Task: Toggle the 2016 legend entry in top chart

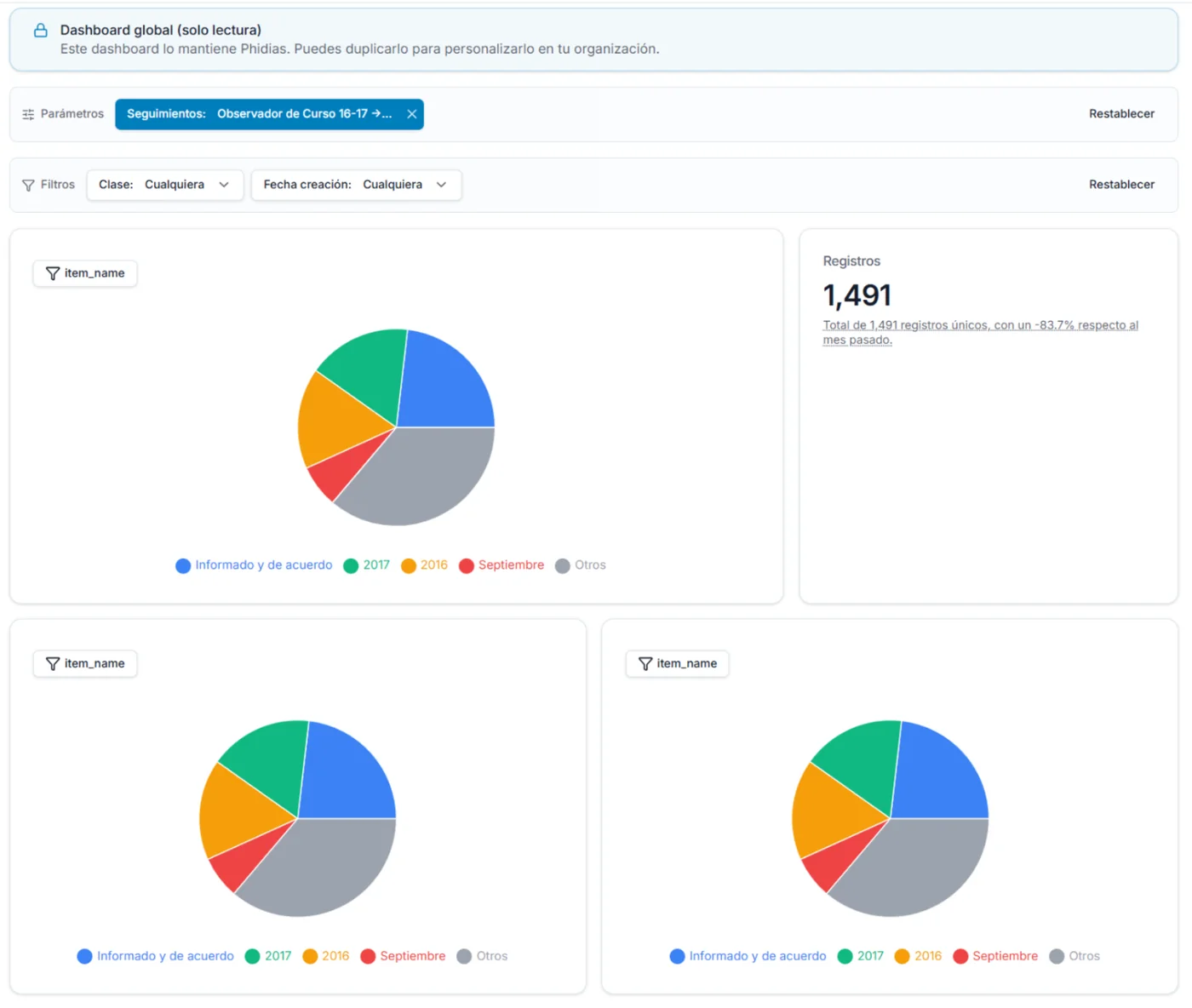Action: [x=424, y=565]
